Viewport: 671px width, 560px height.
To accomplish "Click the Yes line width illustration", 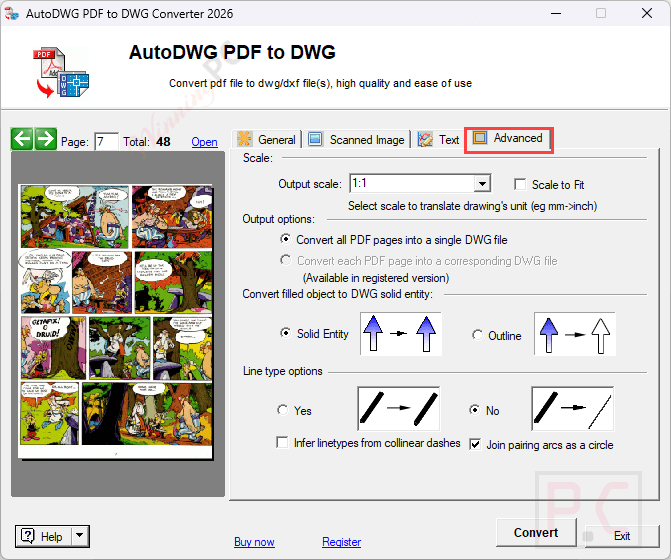I will (398, 409).
